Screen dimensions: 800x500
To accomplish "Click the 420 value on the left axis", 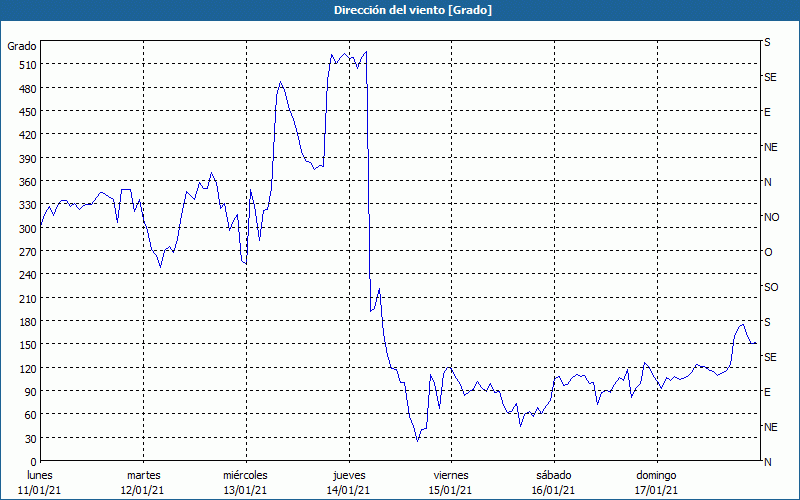I will (27, 135).
